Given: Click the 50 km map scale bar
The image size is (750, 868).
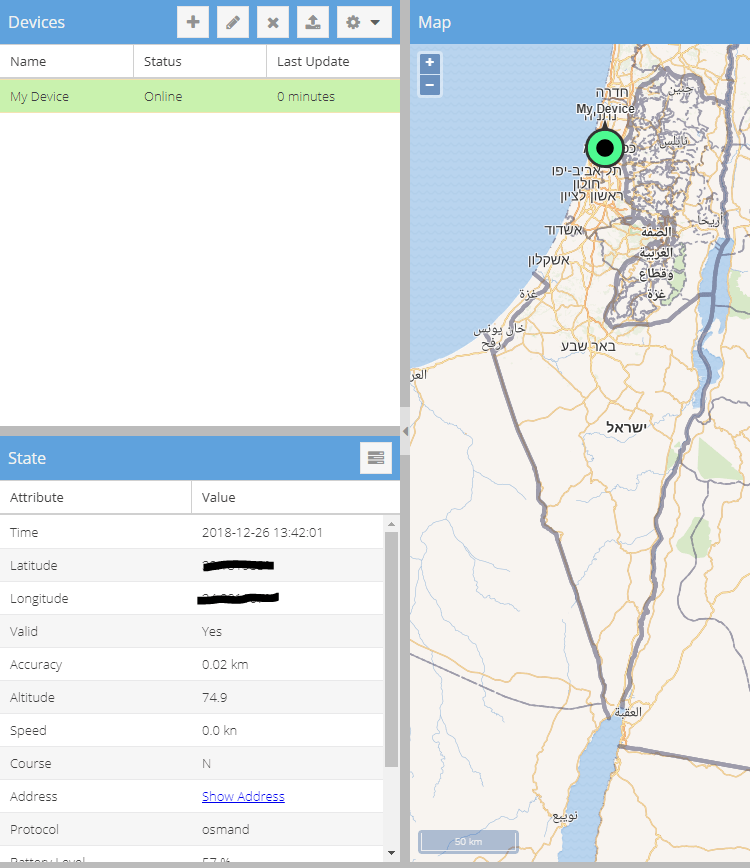Looking at the screenshot, I should coord(468,841).
